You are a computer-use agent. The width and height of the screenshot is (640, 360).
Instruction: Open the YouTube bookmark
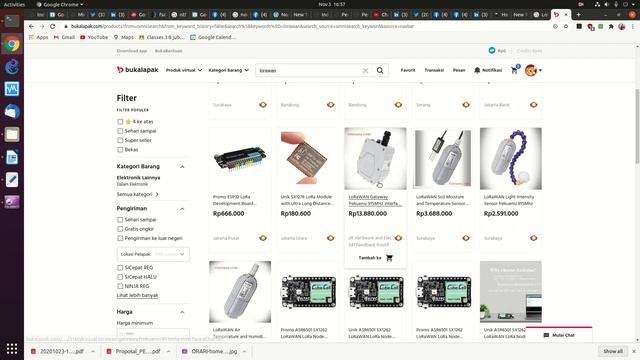click(94, 37)
